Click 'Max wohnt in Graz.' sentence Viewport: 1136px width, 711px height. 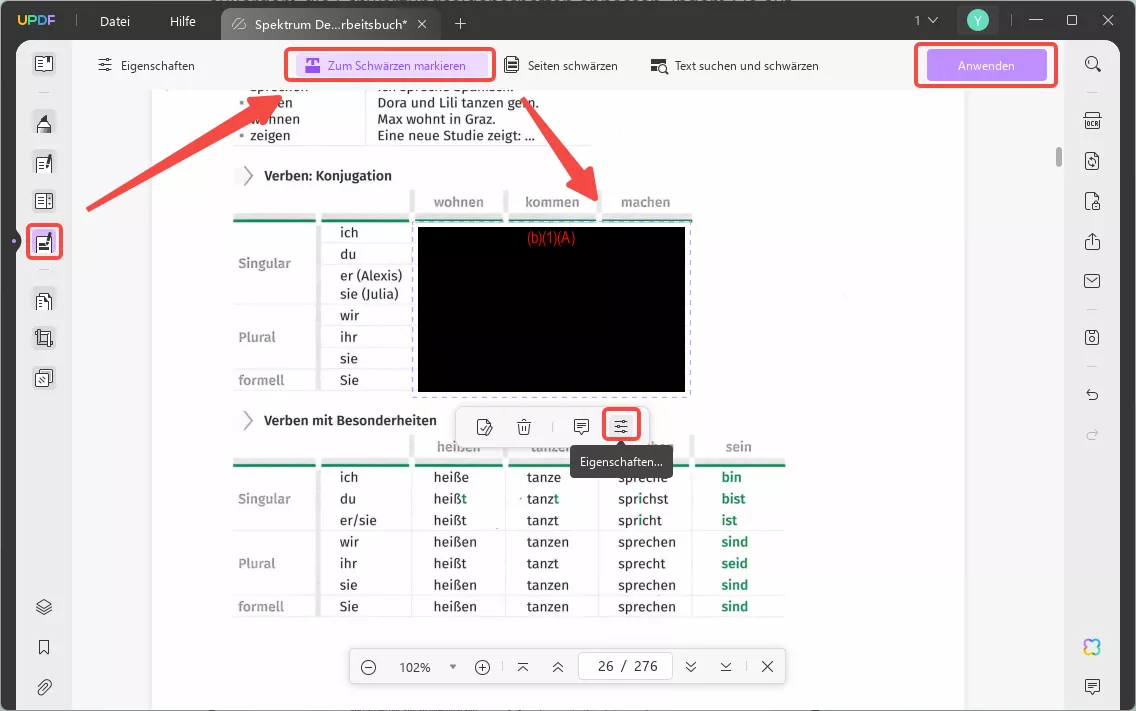point(436,119)
